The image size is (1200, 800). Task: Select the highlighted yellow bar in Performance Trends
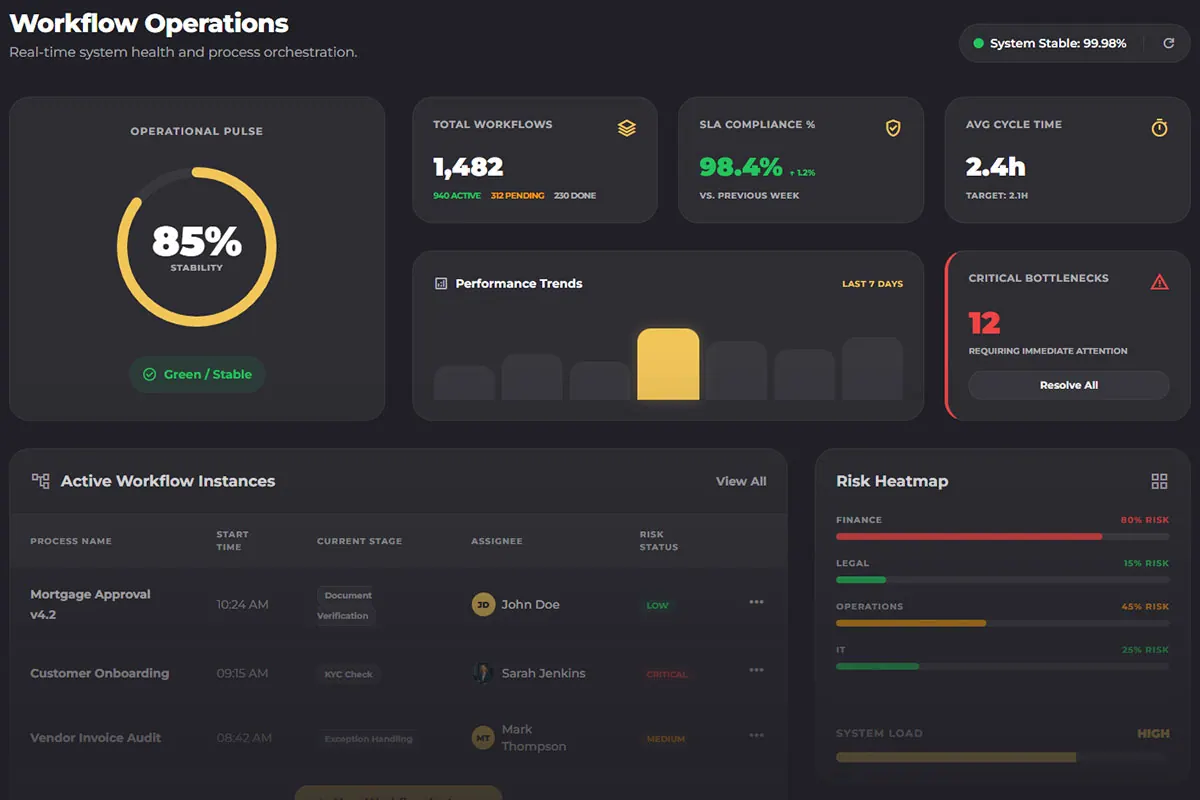668,364
